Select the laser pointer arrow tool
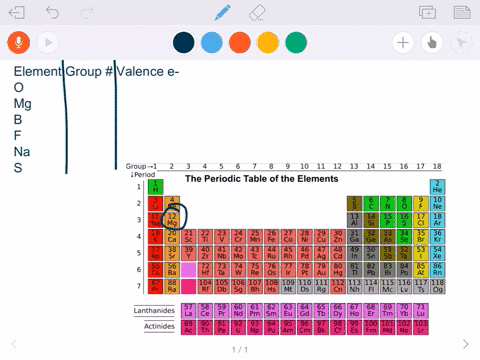The width and height of the screenshot is (480, 360). tap(461, 43)
